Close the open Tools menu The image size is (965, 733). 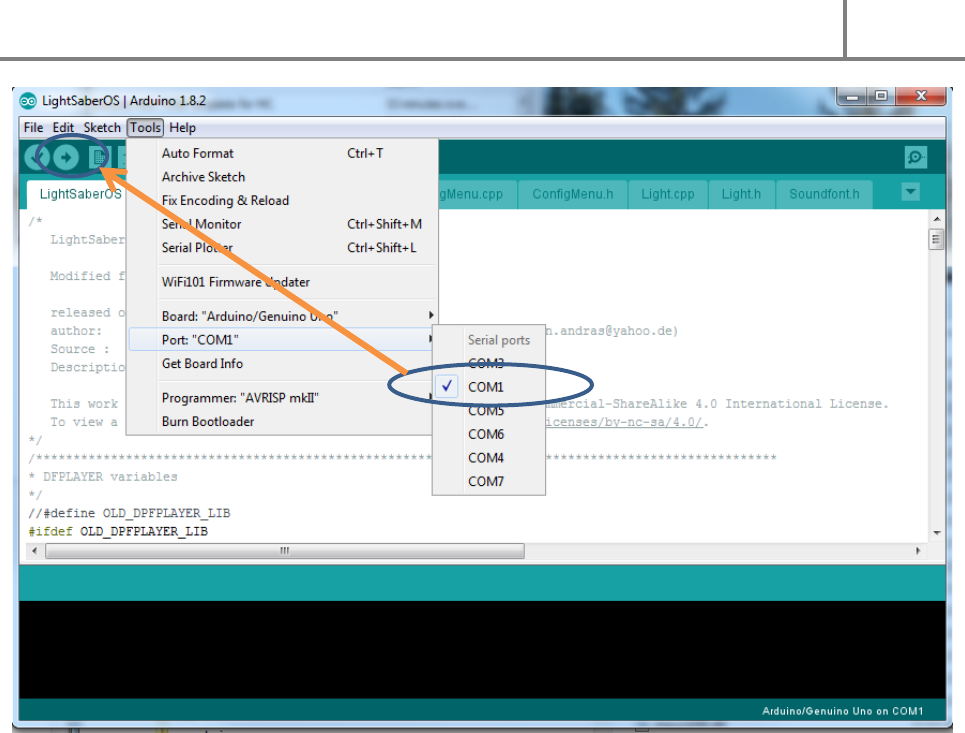click(145, 127)
